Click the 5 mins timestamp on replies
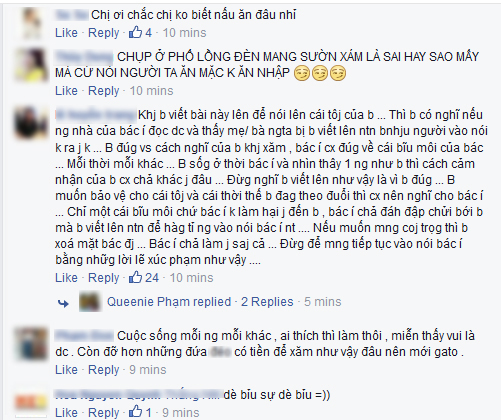 click(x=323, y=302)
